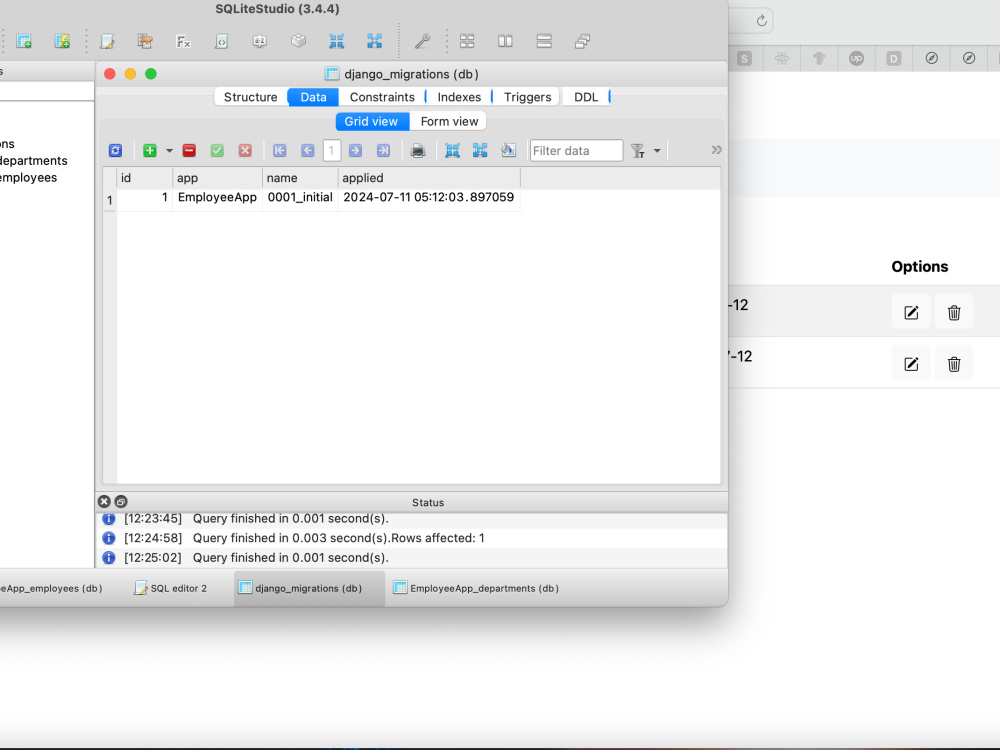Click the create table main toolbar icon

point(24,41)
